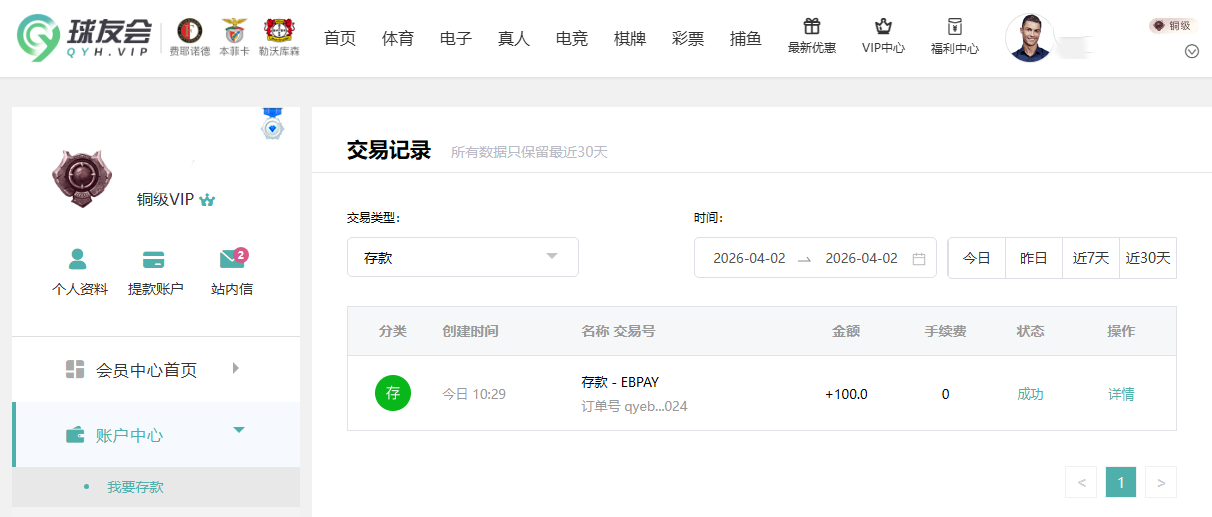Image resolution: width=1212 pixels, height=517 pixels.
Task: Select 我要存款 in the sidebar
Action: coord(135,487)
